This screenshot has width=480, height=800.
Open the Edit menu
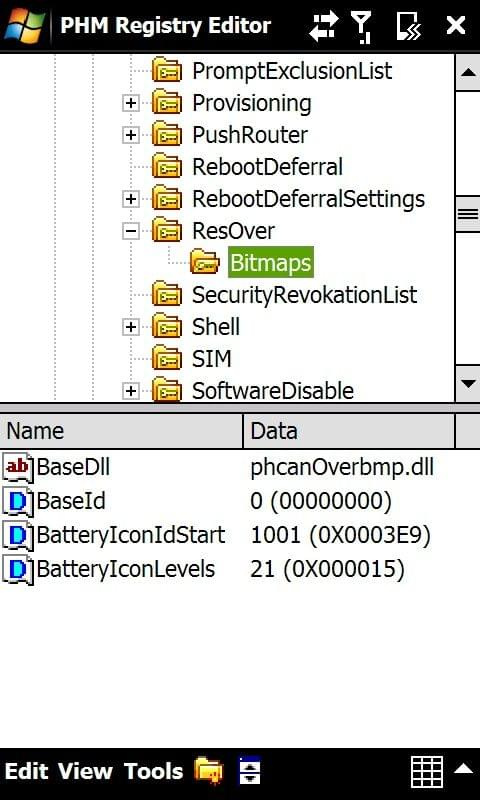point(27,771)
